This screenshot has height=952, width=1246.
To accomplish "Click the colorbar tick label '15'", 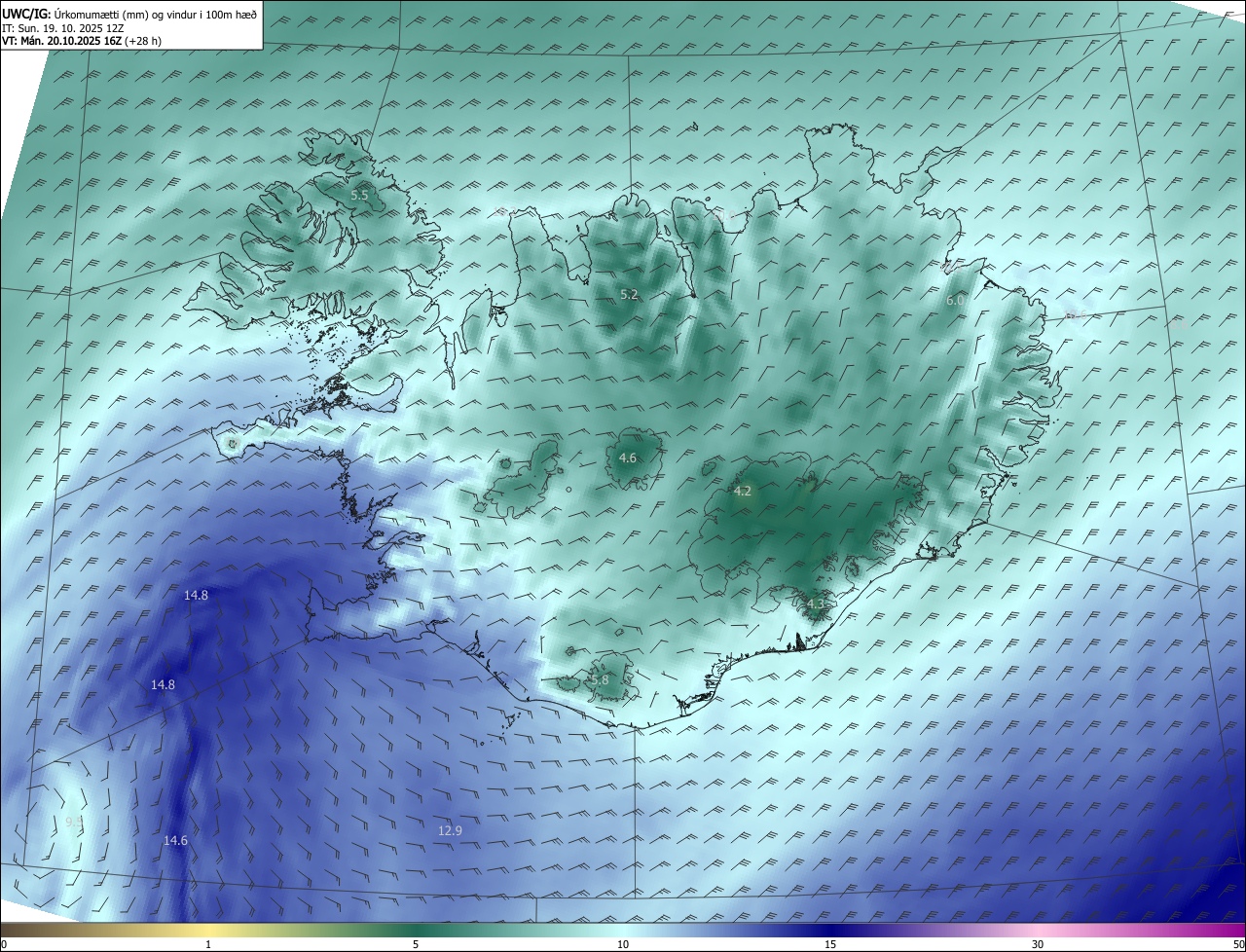I will [x=830, y=944].
